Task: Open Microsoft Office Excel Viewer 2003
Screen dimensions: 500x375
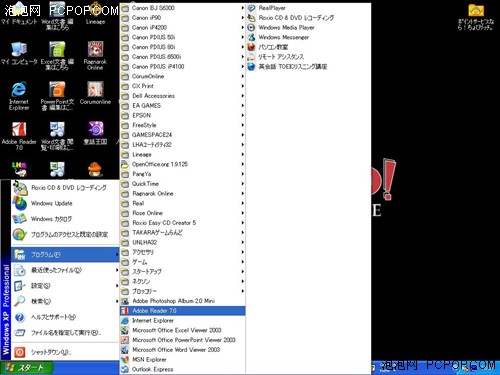Action: 183,330
